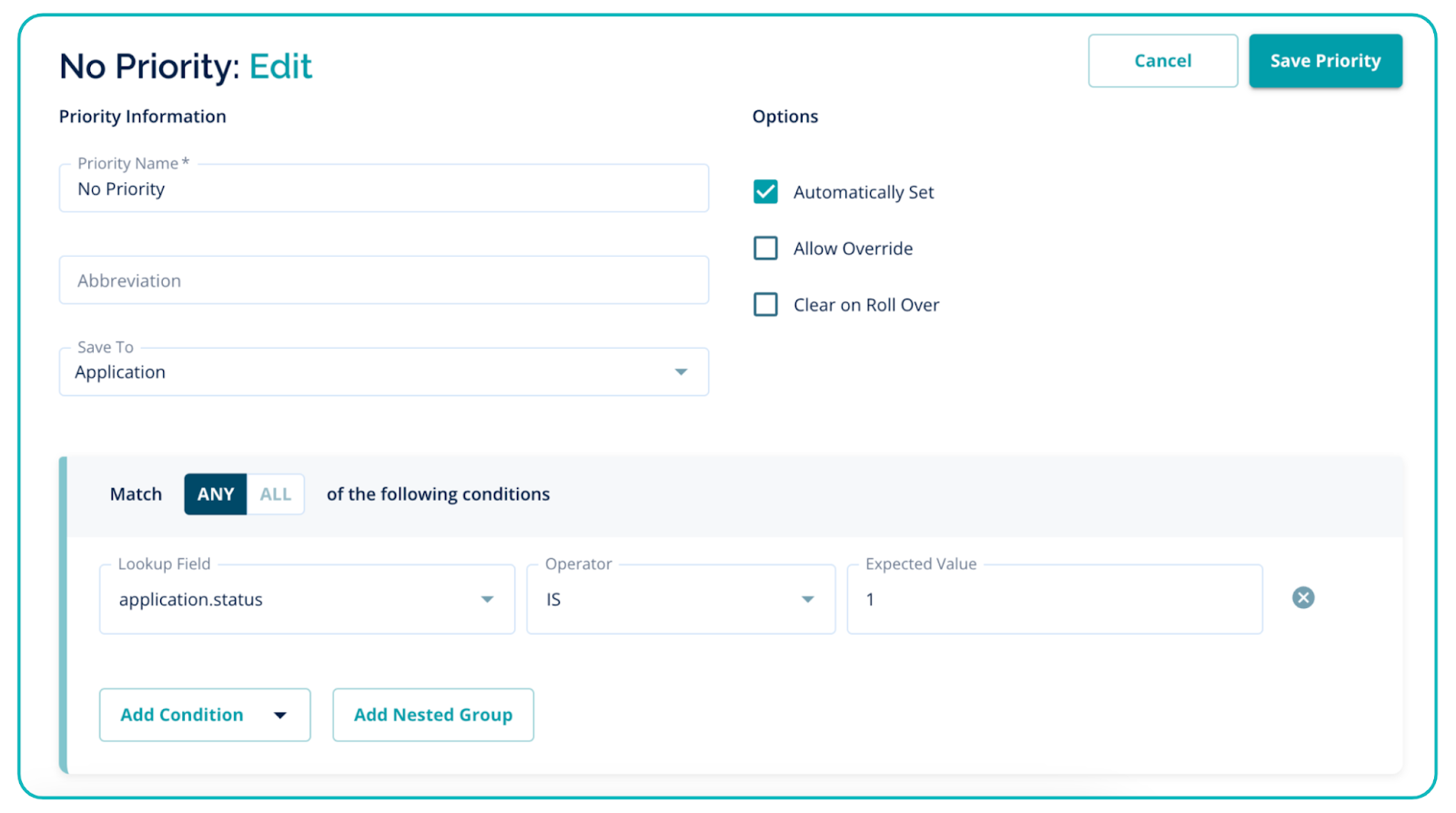This screenshot has height=813, width=1456.
Task: Remove the application.status condition row
Action: [1303, 598]
